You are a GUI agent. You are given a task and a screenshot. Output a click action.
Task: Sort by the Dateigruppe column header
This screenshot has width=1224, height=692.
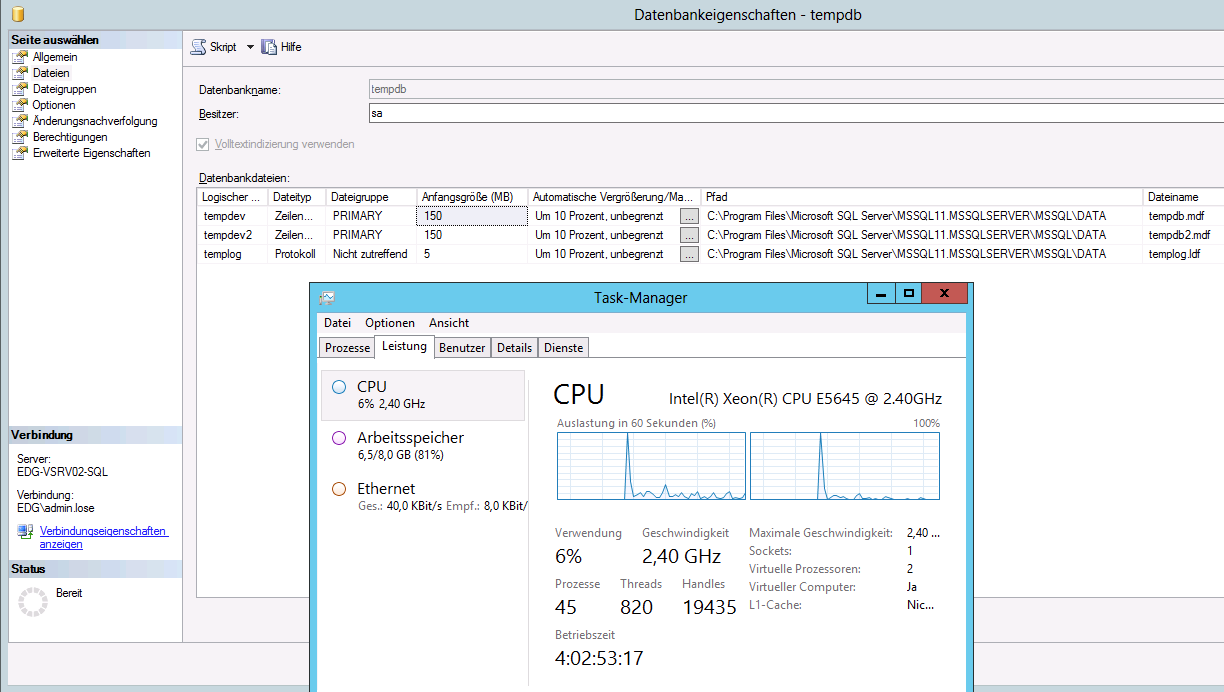[371, 197]
